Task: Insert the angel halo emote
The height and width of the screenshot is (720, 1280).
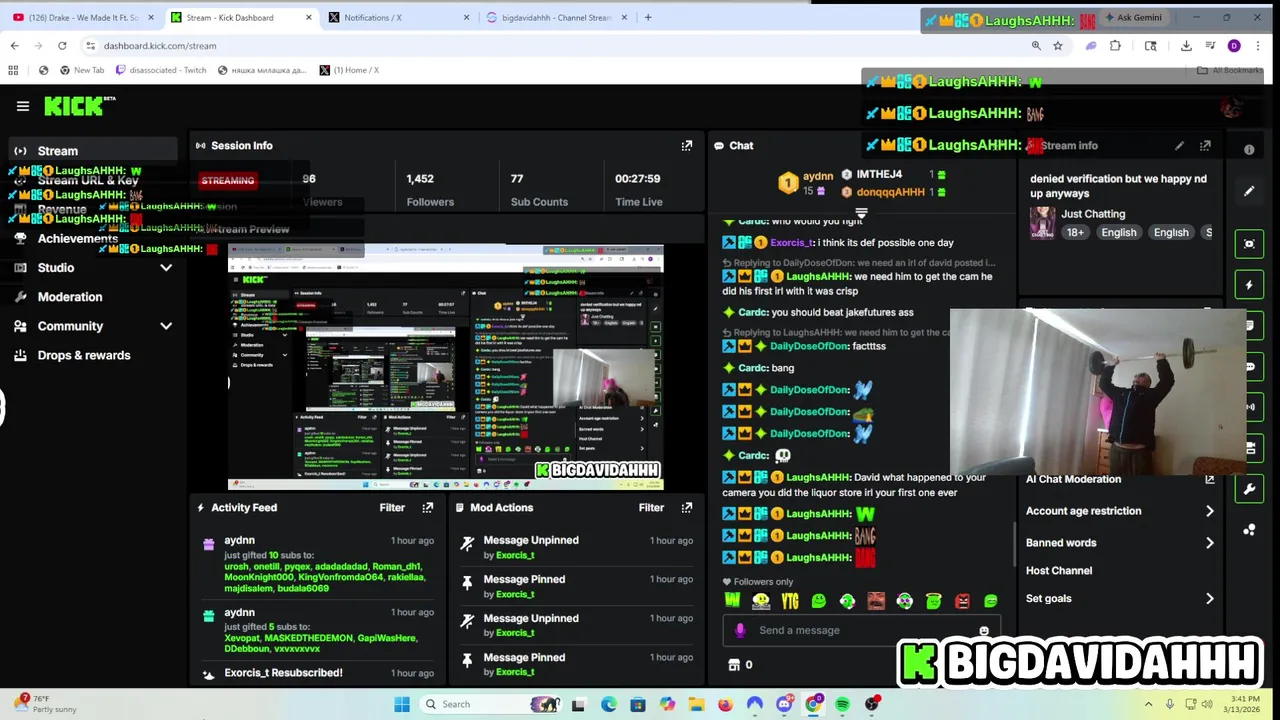Action: (933, 601)
